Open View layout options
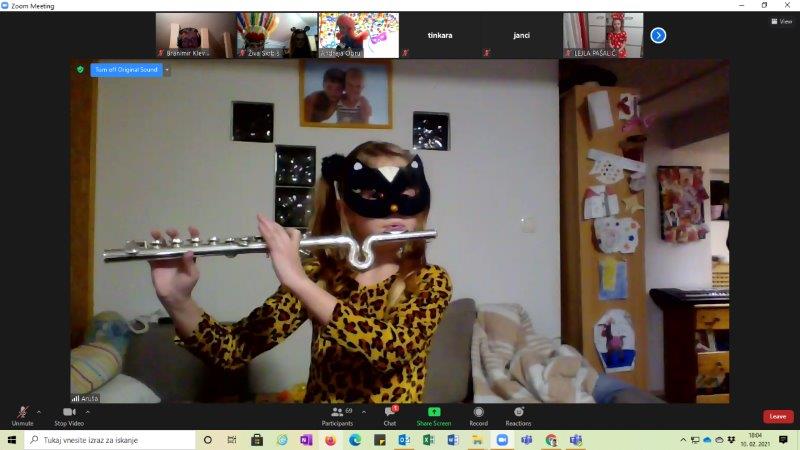Viewport: 800px width, 450px height. pyautogui.click(x=782, y=21)
